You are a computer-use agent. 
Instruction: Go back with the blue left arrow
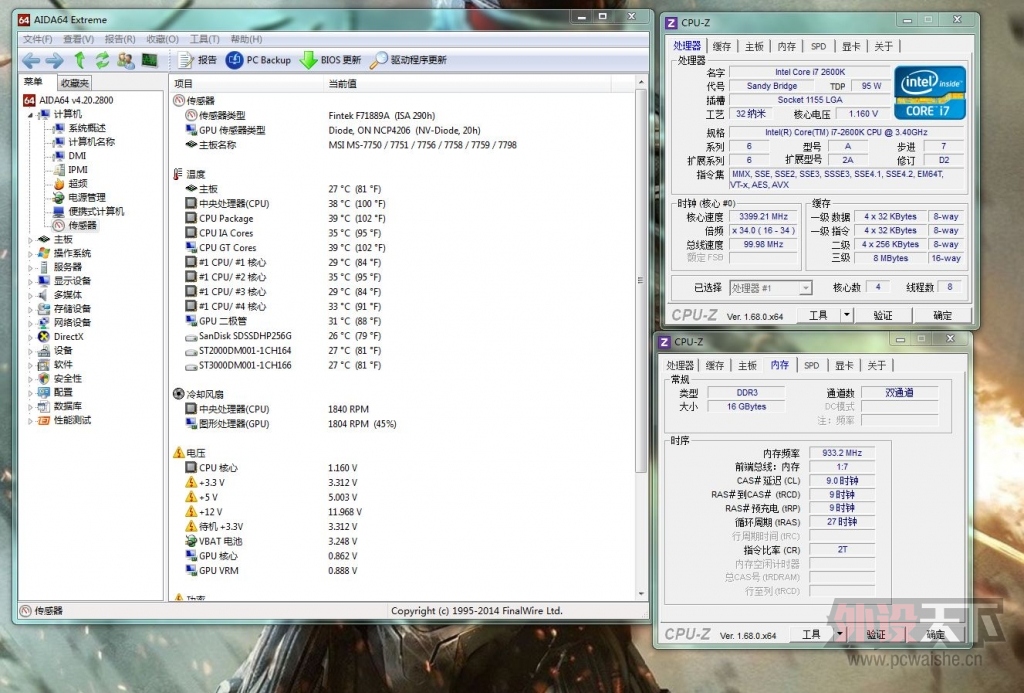pyautogui.click(x=31, y=61)
